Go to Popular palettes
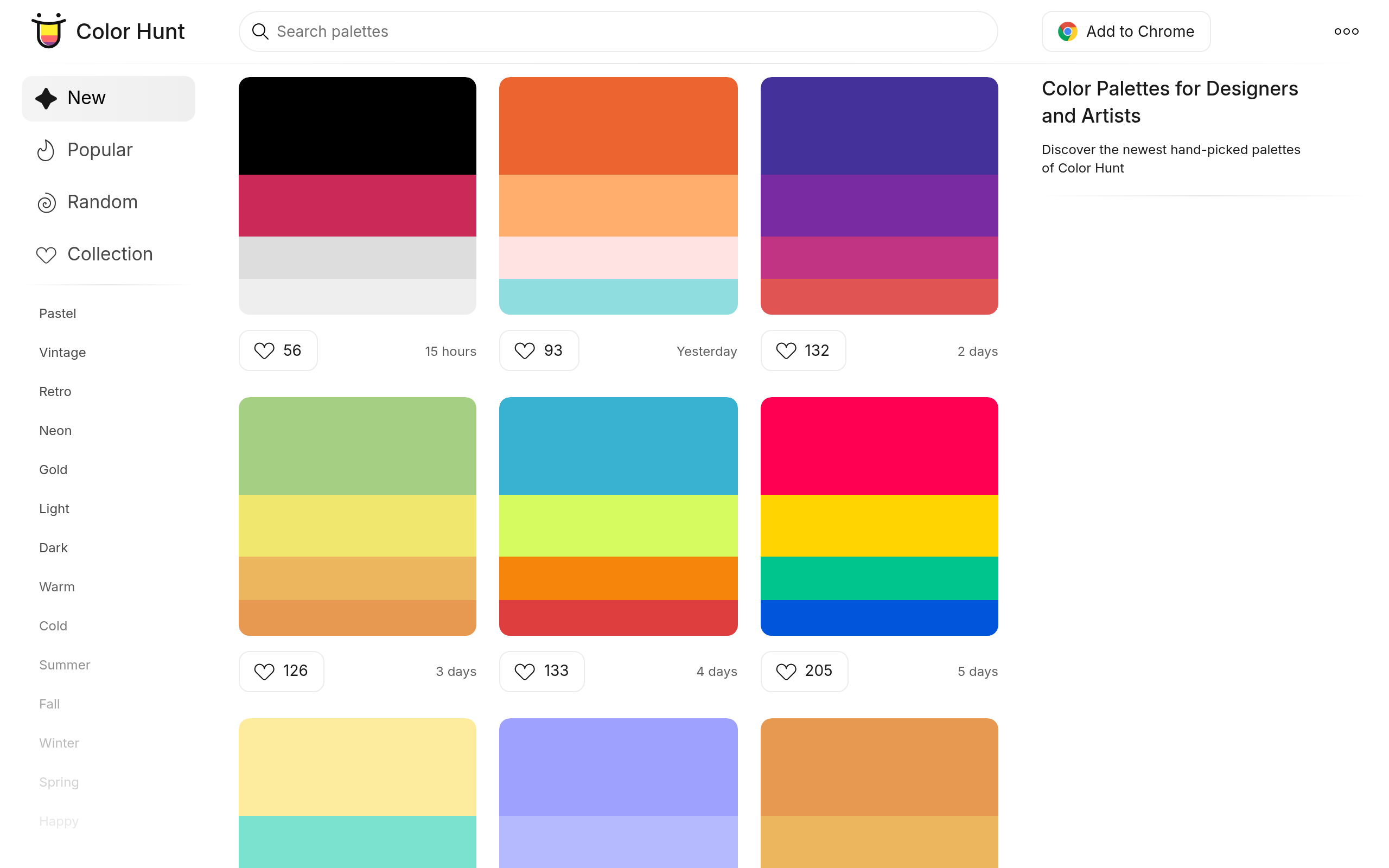 coord(109,150)
